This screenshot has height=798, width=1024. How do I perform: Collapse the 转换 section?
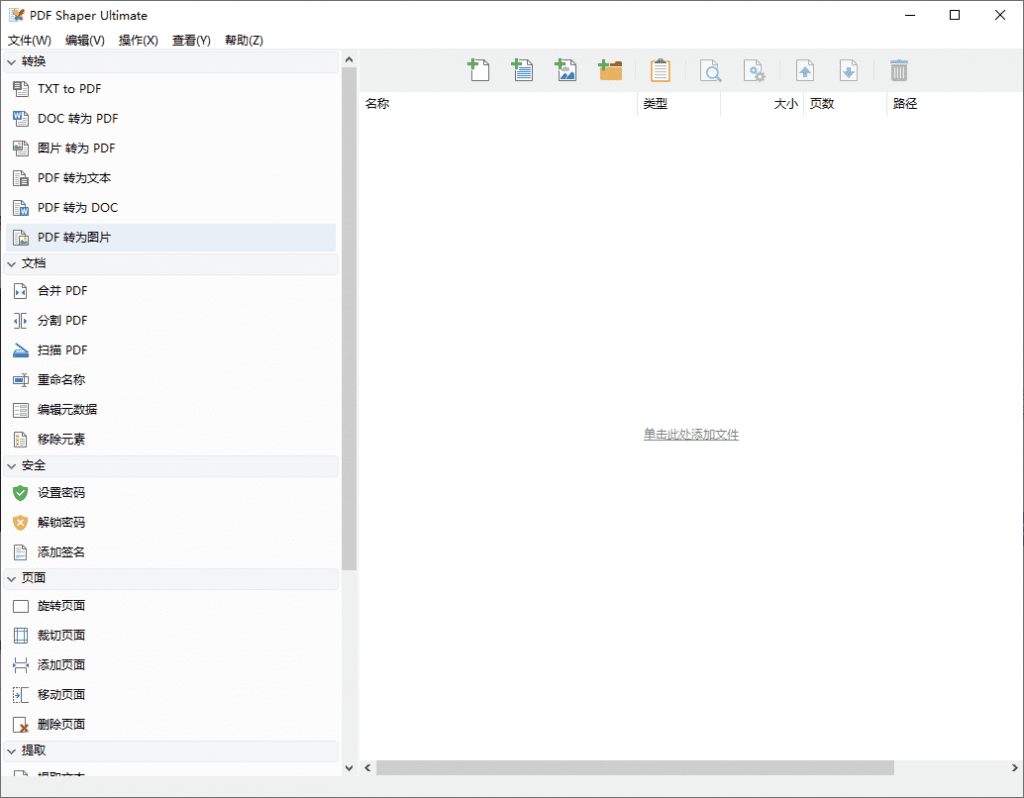coord(13,62)
